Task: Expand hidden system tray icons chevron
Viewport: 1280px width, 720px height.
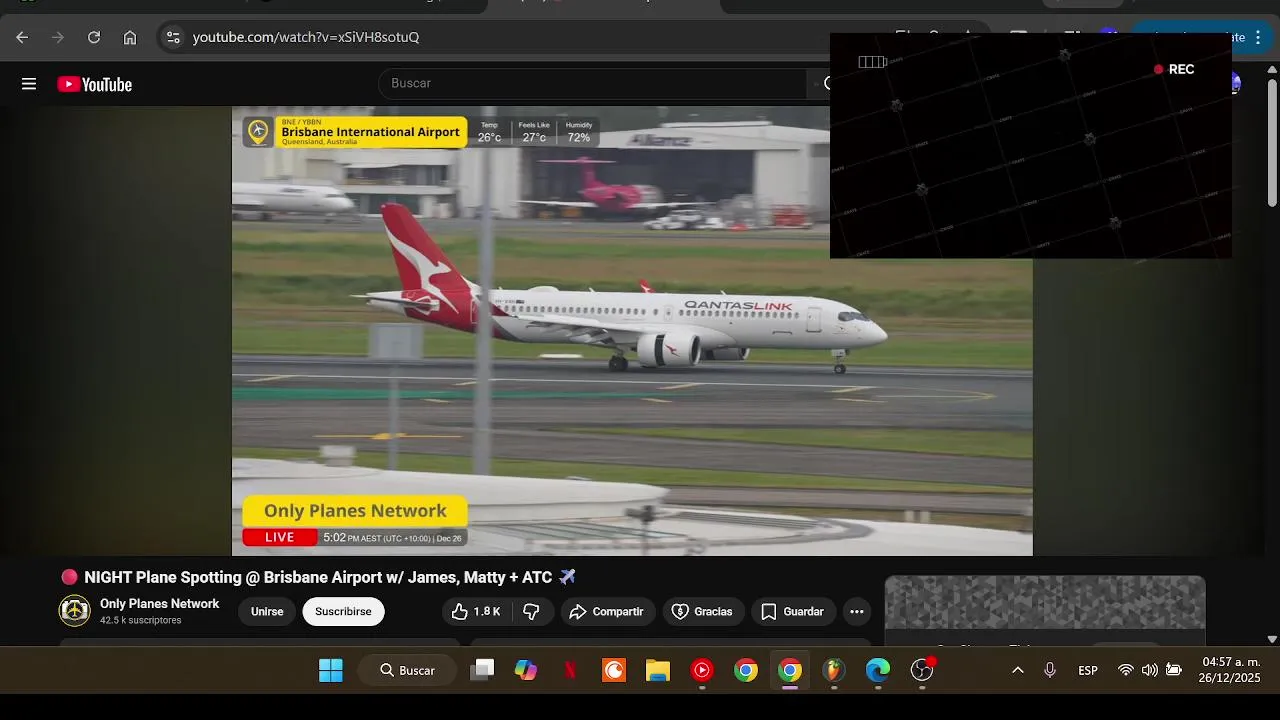Action: click(1018, 670)
